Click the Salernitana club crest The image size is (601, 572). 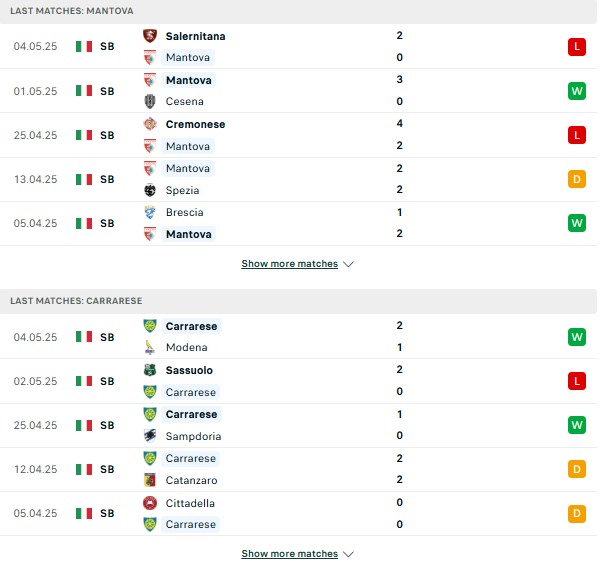pyautogui.click(x=150, y=36)
